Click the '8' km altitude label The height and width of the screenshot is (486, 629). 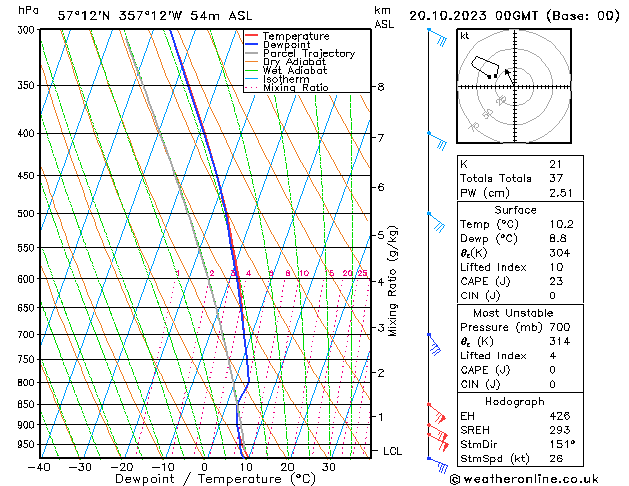click(381, 87)
